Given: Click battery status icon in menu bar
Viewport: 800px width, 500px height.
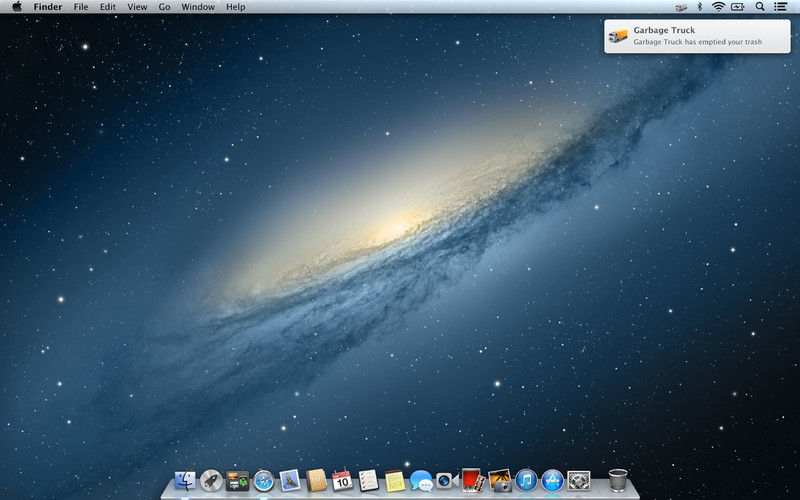Looking at the screenshot, I should point(738,7).
